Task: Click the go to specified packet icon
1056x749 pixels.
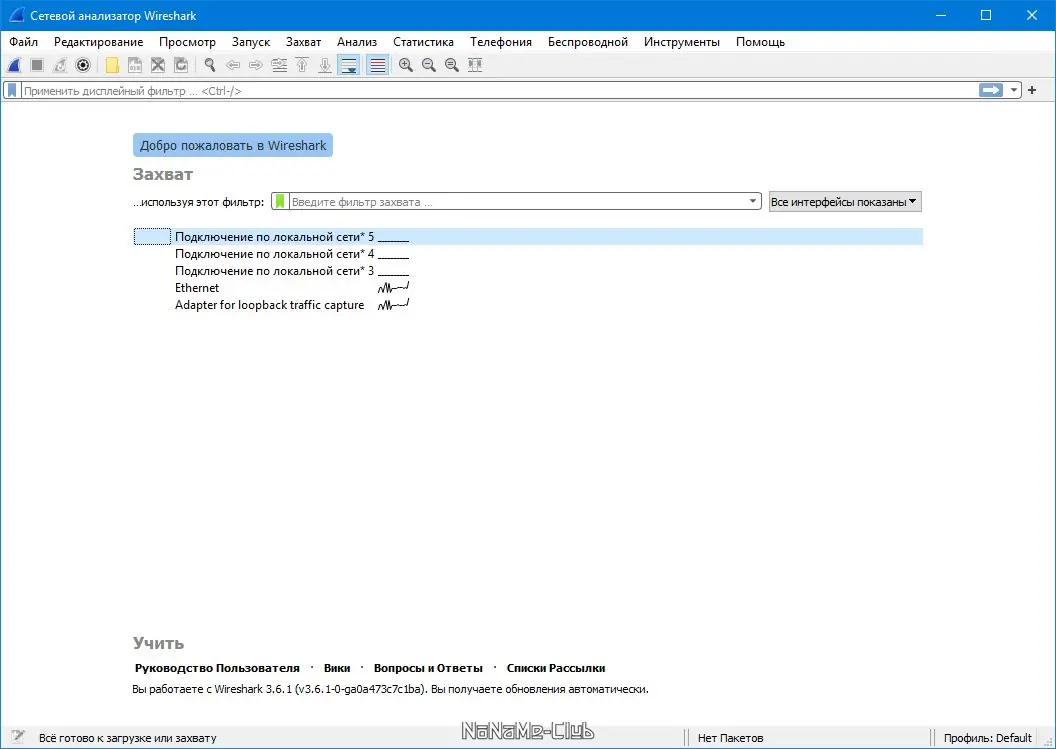Action: point(279,65)
